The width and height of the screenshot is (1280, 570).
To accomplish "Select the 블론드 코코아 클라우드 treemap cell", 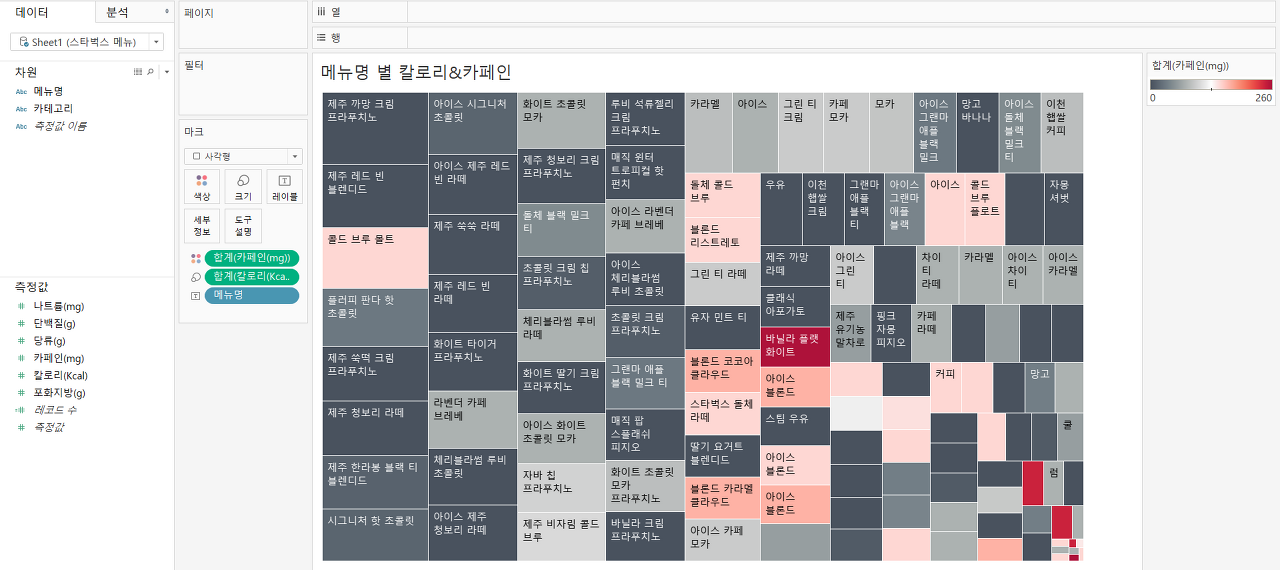I will pyautogui.click(x=722, y=370).
